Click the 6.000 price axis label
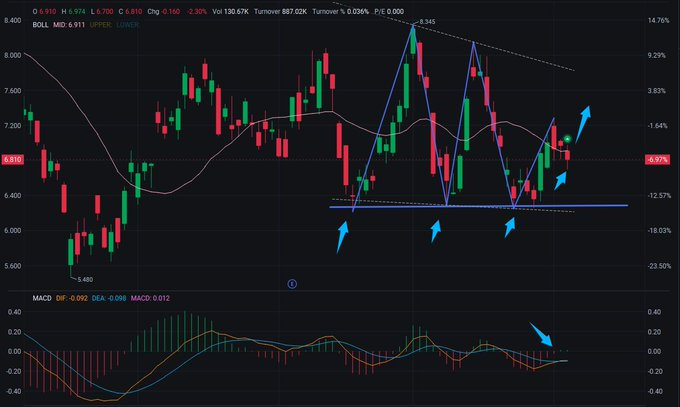The width and height of the screenshot is (680, 407). coord(12,230)
